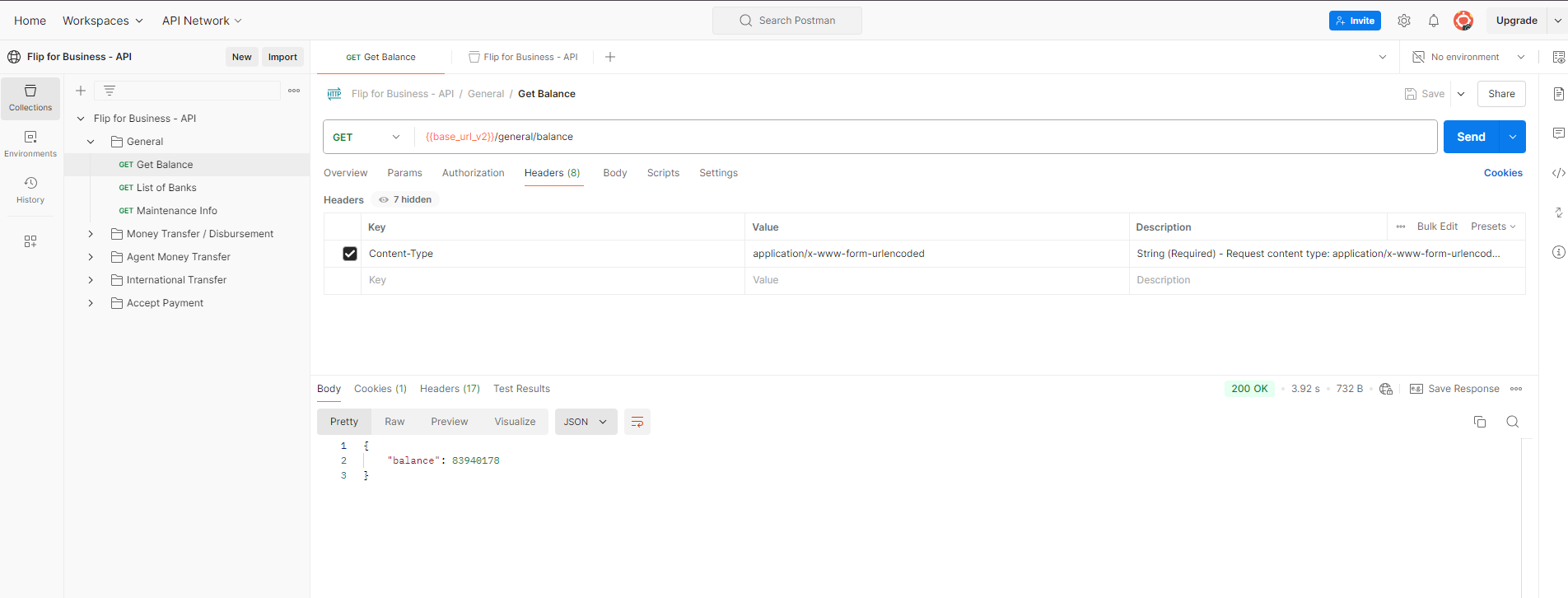Screen dimensions: 1568x598
Task: Copy response body with the copy icon
Action: click(x=1480, y=422)
